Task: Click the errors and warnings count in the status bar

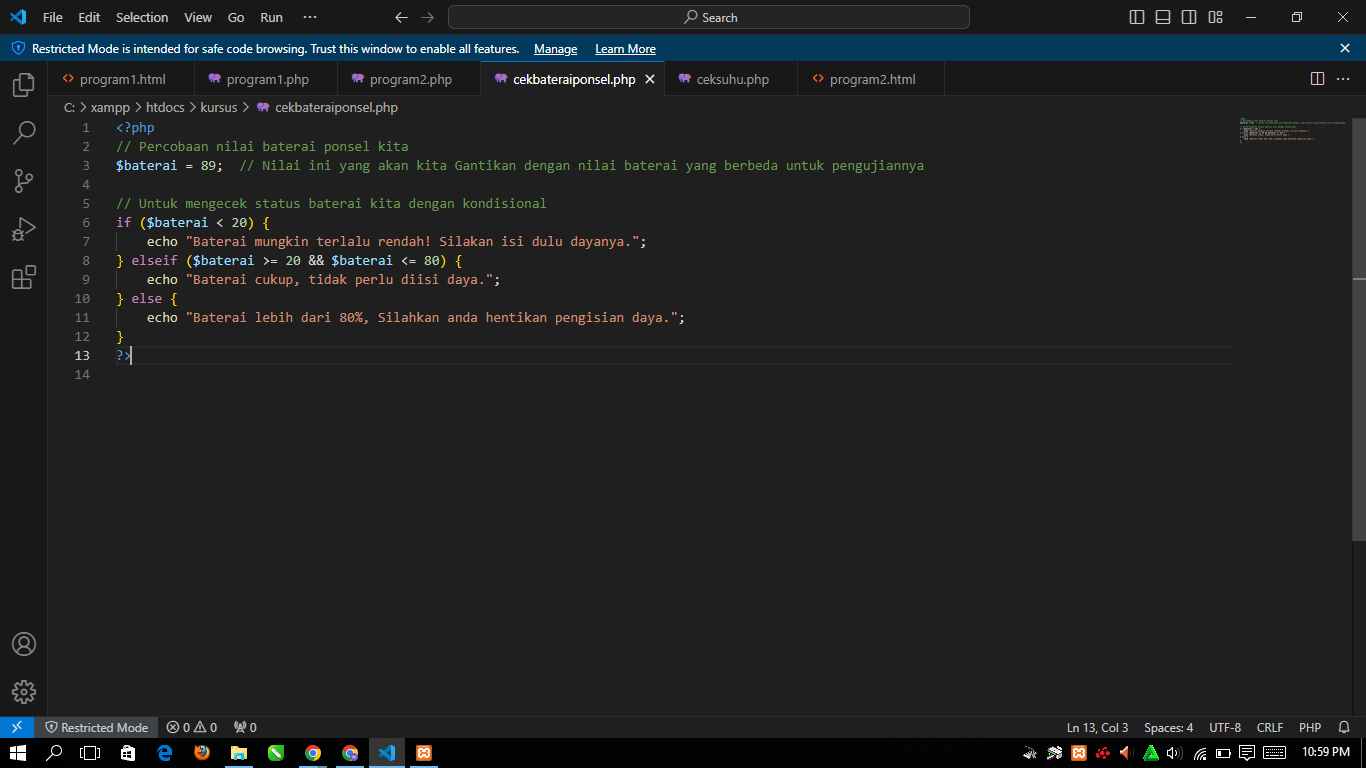Action: [191, 728]
